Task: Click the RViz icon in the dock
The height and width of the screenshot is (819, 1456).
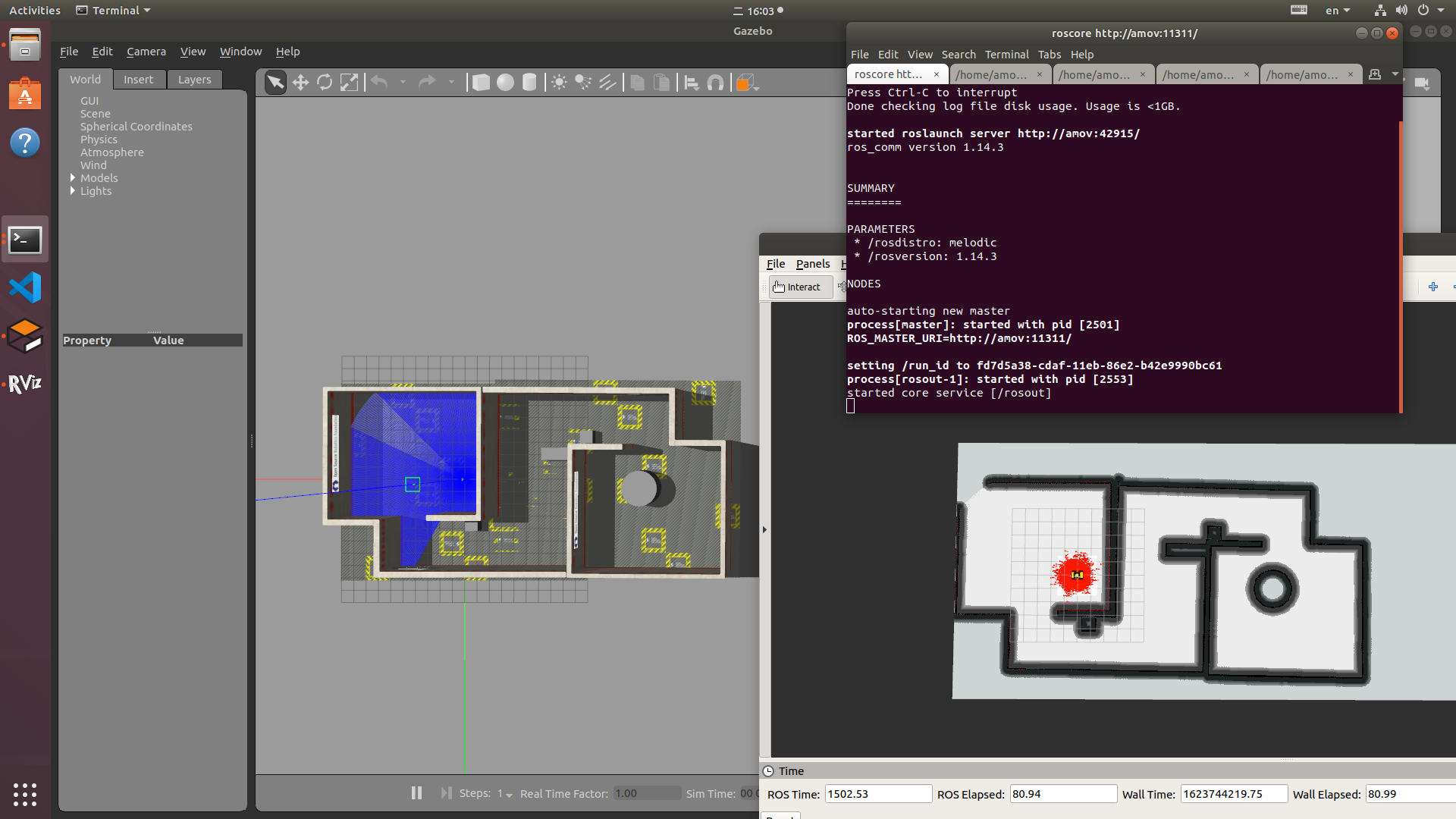Action: pyautogui.click(x=25, y=384)
